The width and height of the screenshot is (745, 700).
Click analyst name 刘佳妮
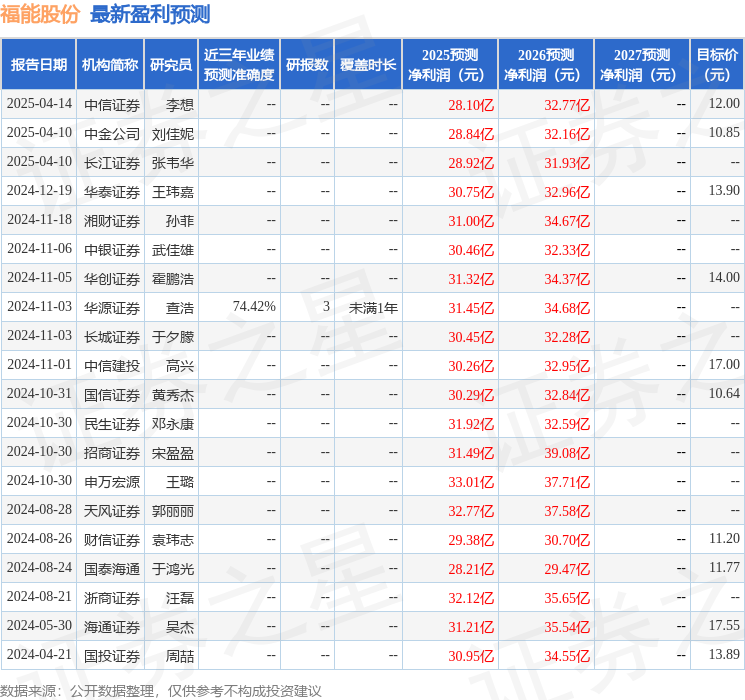pyautogui.click(x=172, y=134)
